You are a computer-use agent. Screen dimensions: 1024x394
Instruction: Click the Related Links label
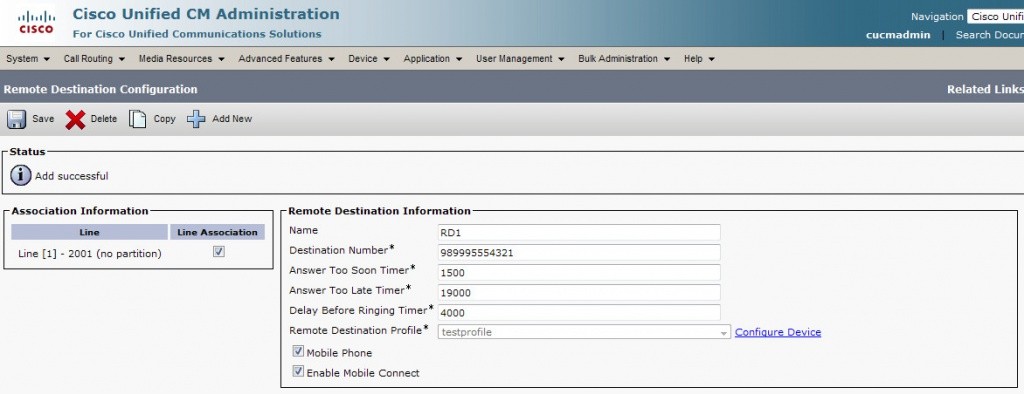[x=985, y=90]
